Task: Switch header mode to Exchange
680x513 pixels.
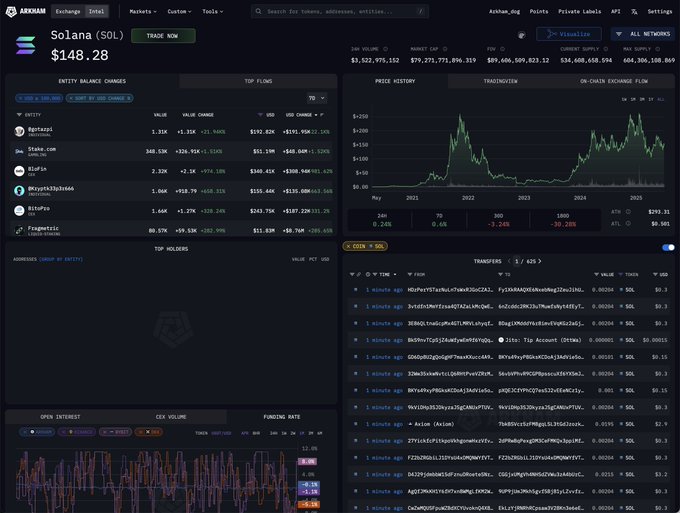Action: (x=68, y=11)
